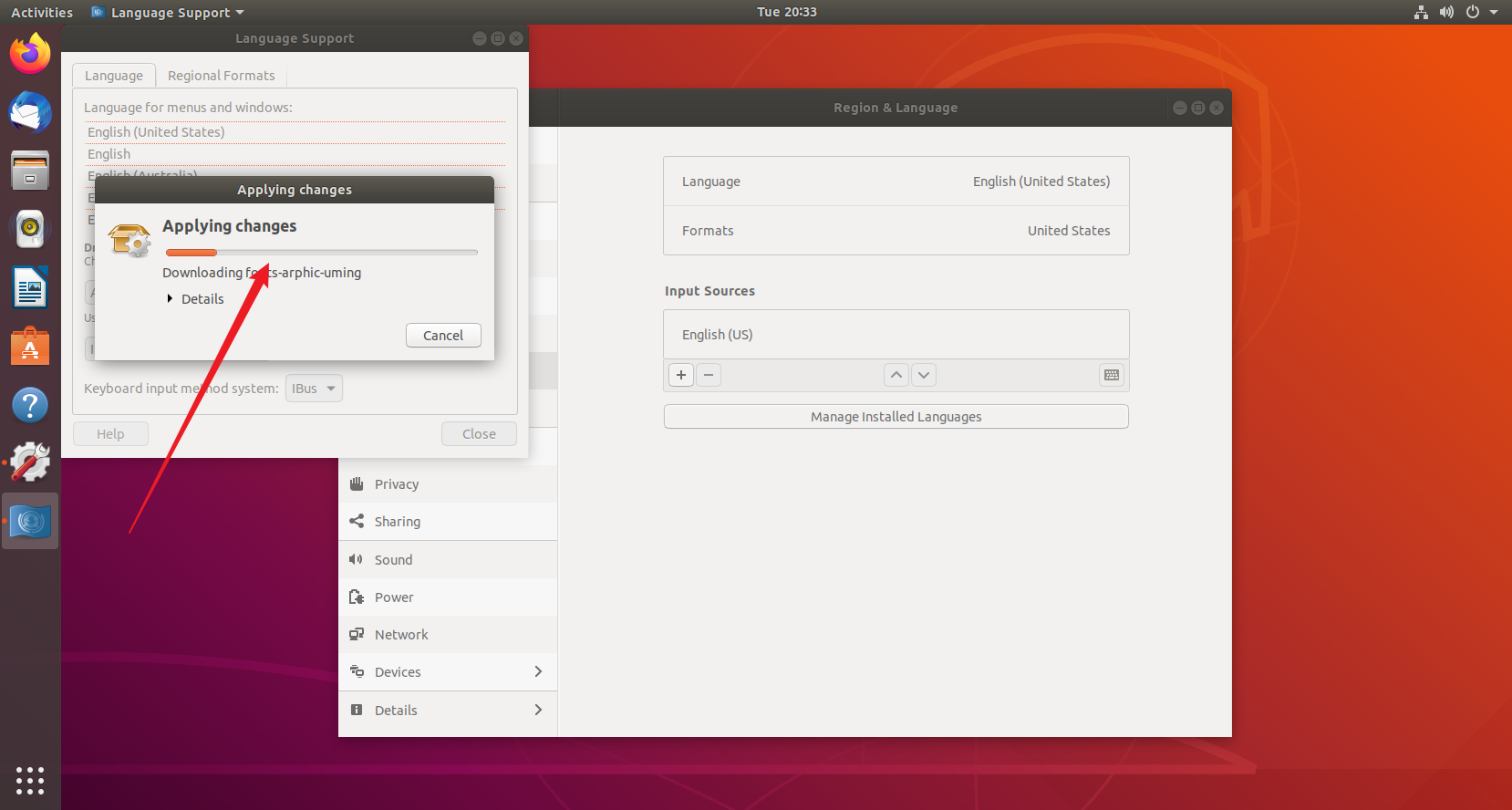Viewport: 1512px width, 810px height.
Task: Open the volume icon in top bar
Action: coord(1446,12)
